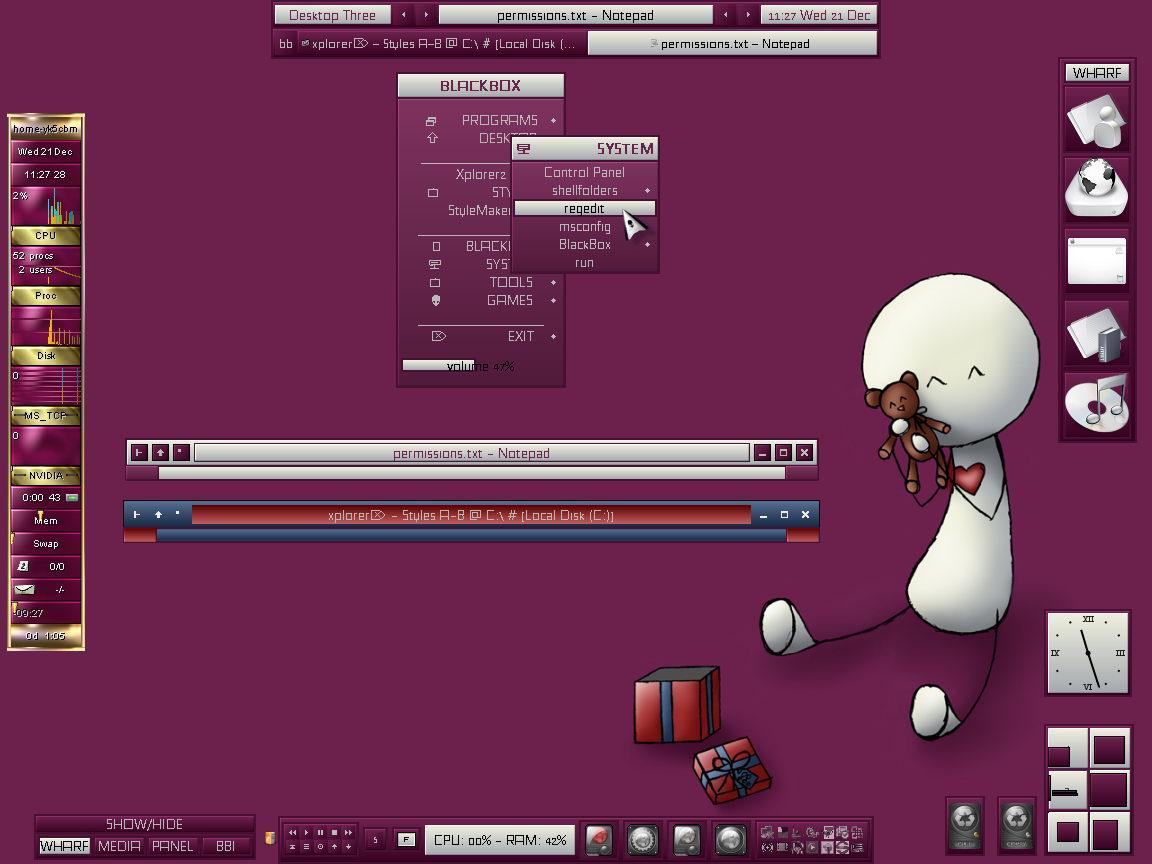The width and height of the screenshot is (1152, 864).
Task: Open the left recycle bin drive icon
Action: pos(965,825)
